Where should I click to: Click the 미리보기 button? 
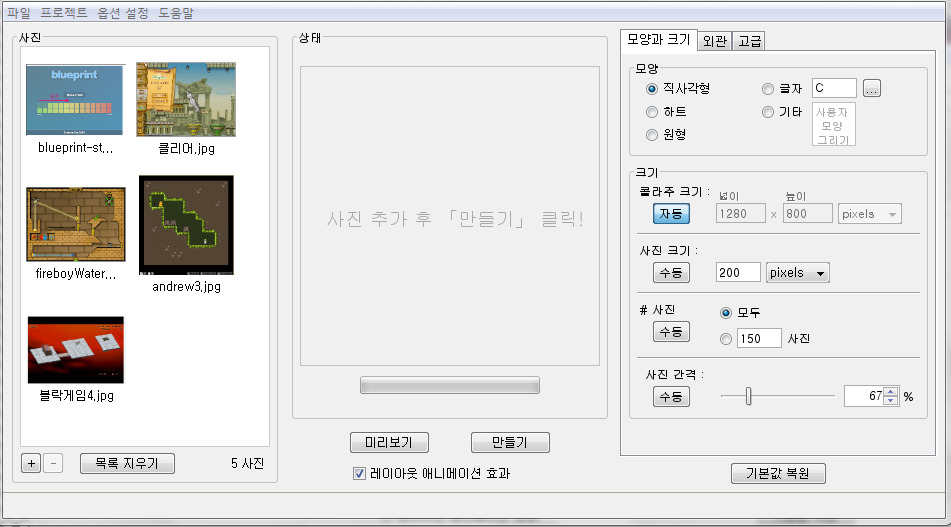[389, 442]
